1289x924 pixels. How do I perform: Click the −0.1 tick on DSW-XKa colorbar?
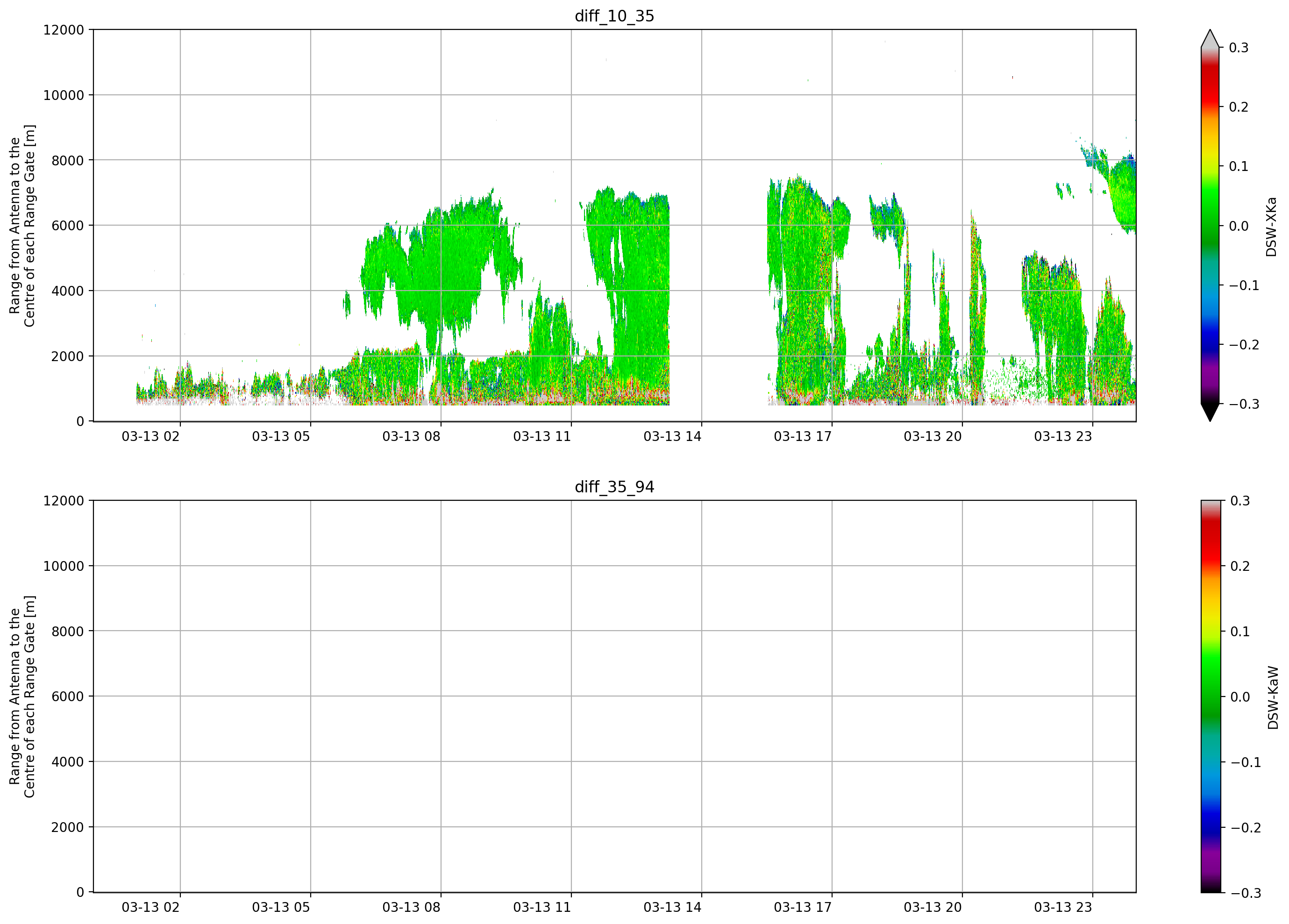1244,285
